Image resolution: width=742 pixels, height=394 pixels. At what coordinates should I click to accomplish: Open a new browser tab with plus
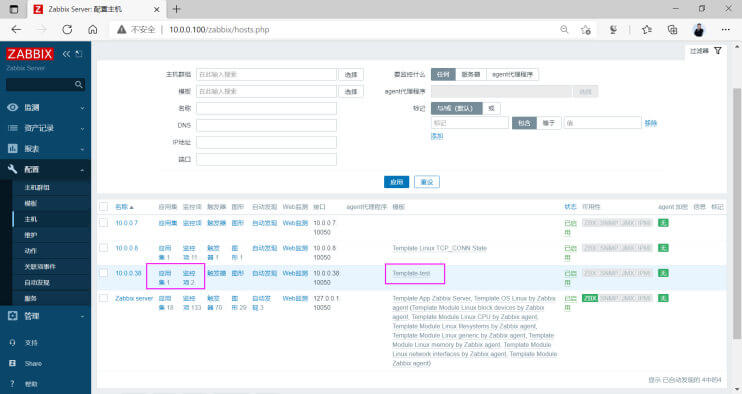click(x=177, y=9)
